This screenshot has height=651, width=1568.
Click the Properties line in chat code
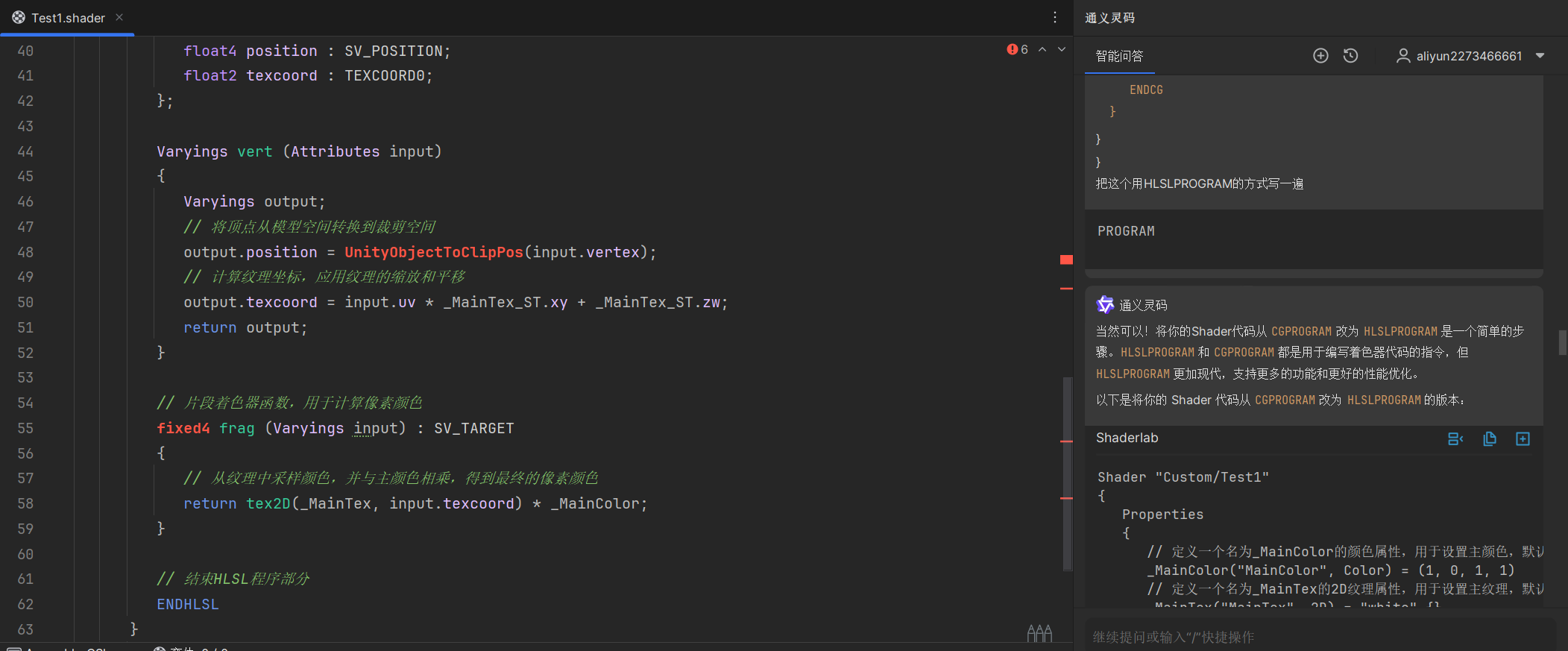(x=1162, y=515)
